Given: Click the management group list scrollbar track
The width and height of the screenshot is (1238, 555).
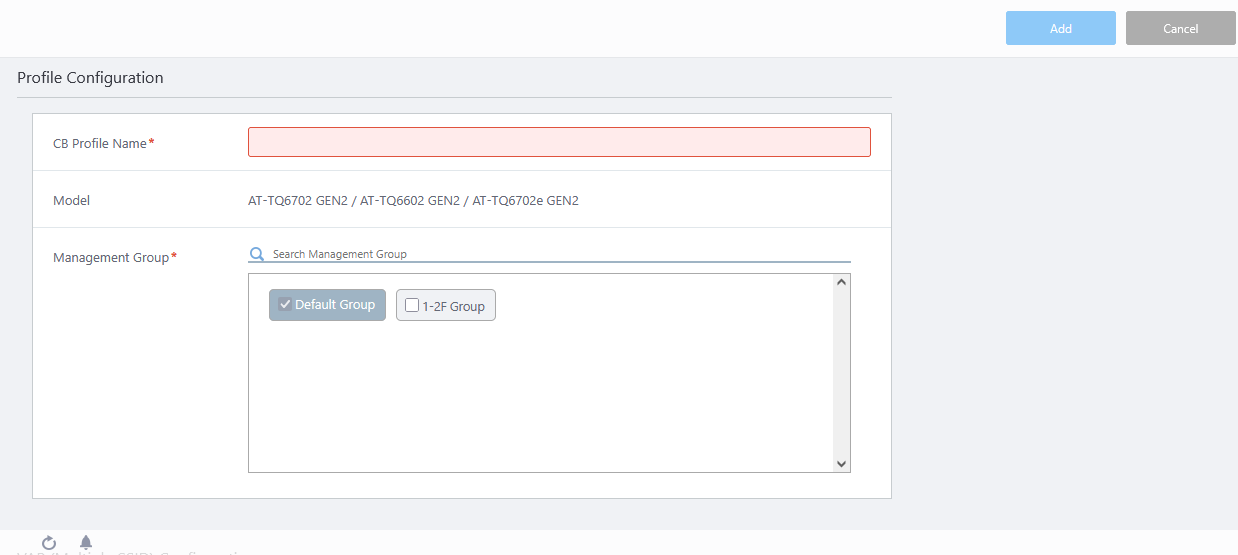Looking at the screenshot, I should click(841, 380).
